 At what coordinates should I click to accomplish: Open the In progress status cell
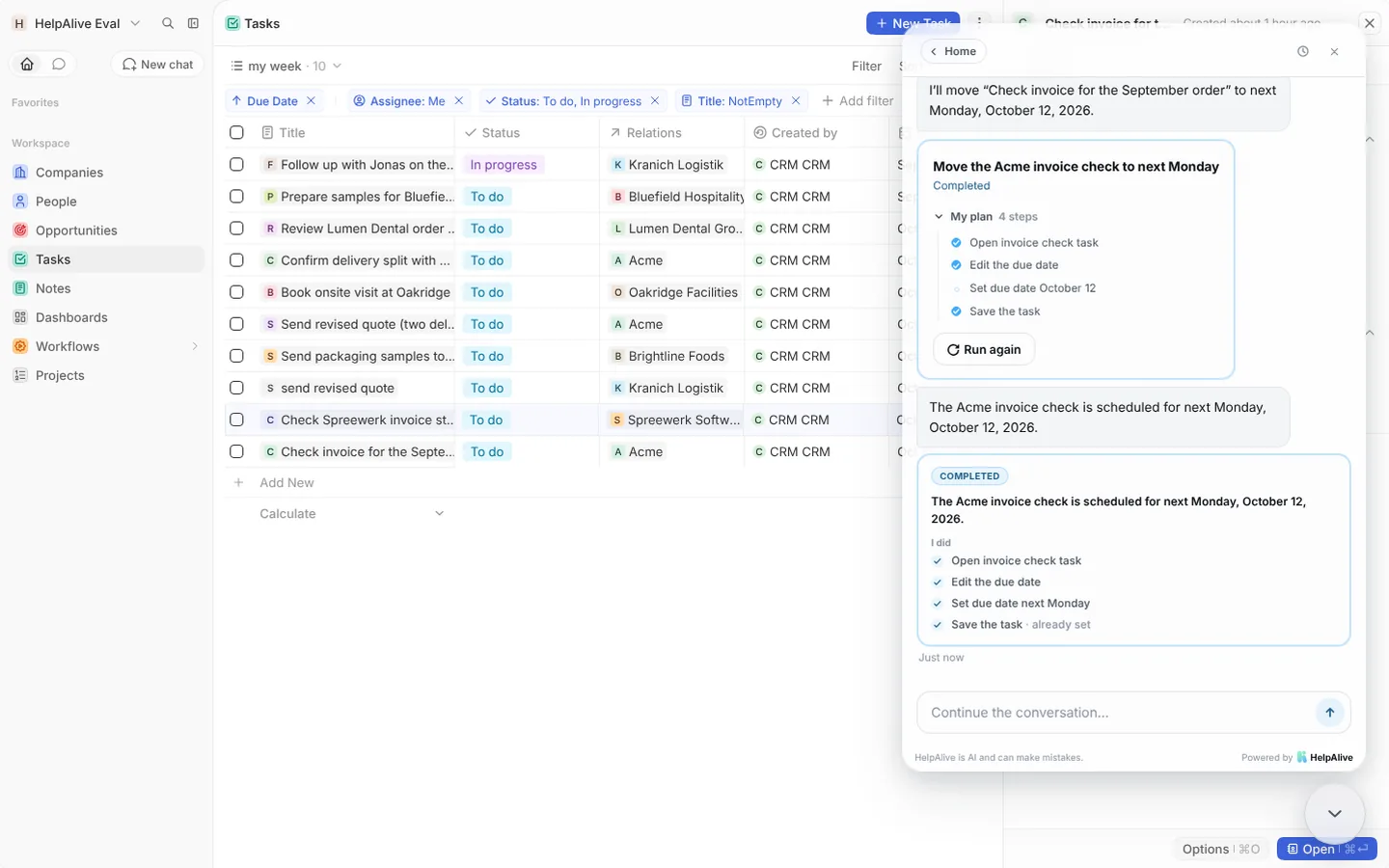504,165
